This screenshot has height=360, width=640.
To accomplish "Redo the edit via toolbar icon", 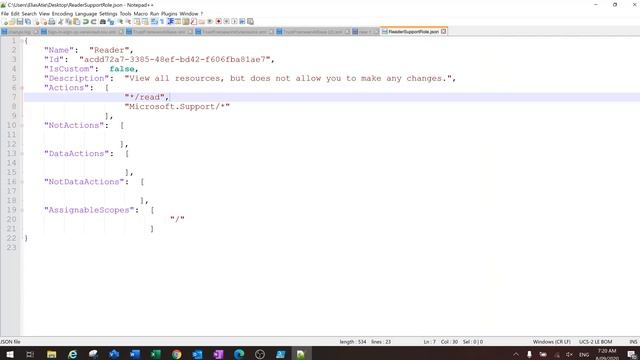I will tap(94, 22).
